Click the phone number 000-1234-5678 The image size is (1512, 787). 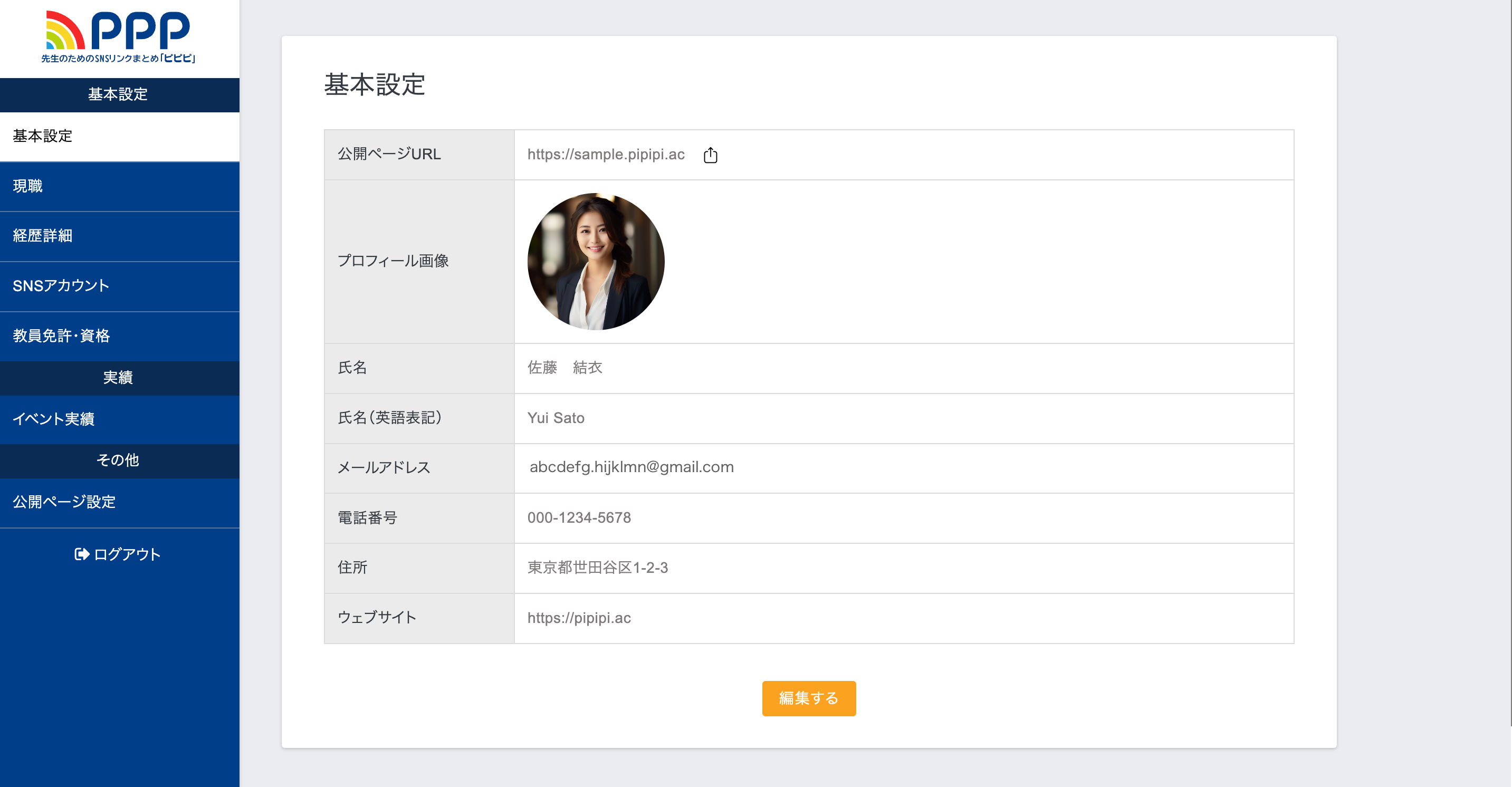[x=579, y=517]
